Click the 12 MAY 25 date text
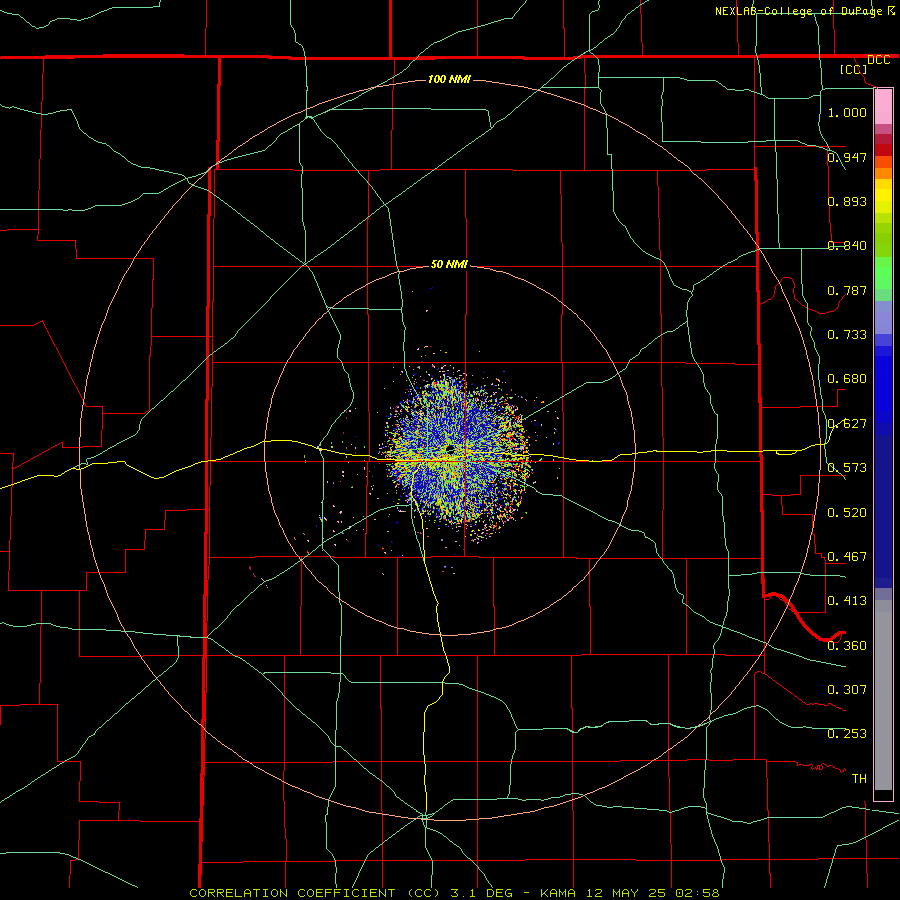900x900 pixels. pyautogui.click(x=624, y=893)
